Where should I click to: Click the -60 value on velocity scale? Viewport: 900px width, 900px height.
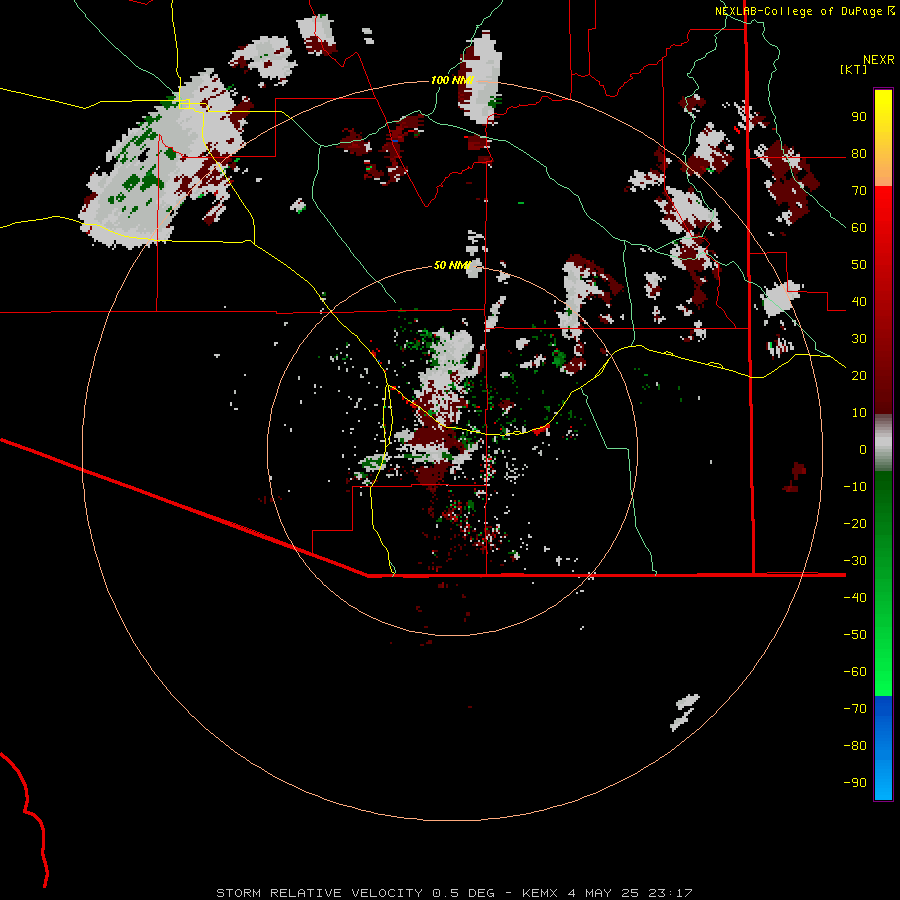click(855, 672)
